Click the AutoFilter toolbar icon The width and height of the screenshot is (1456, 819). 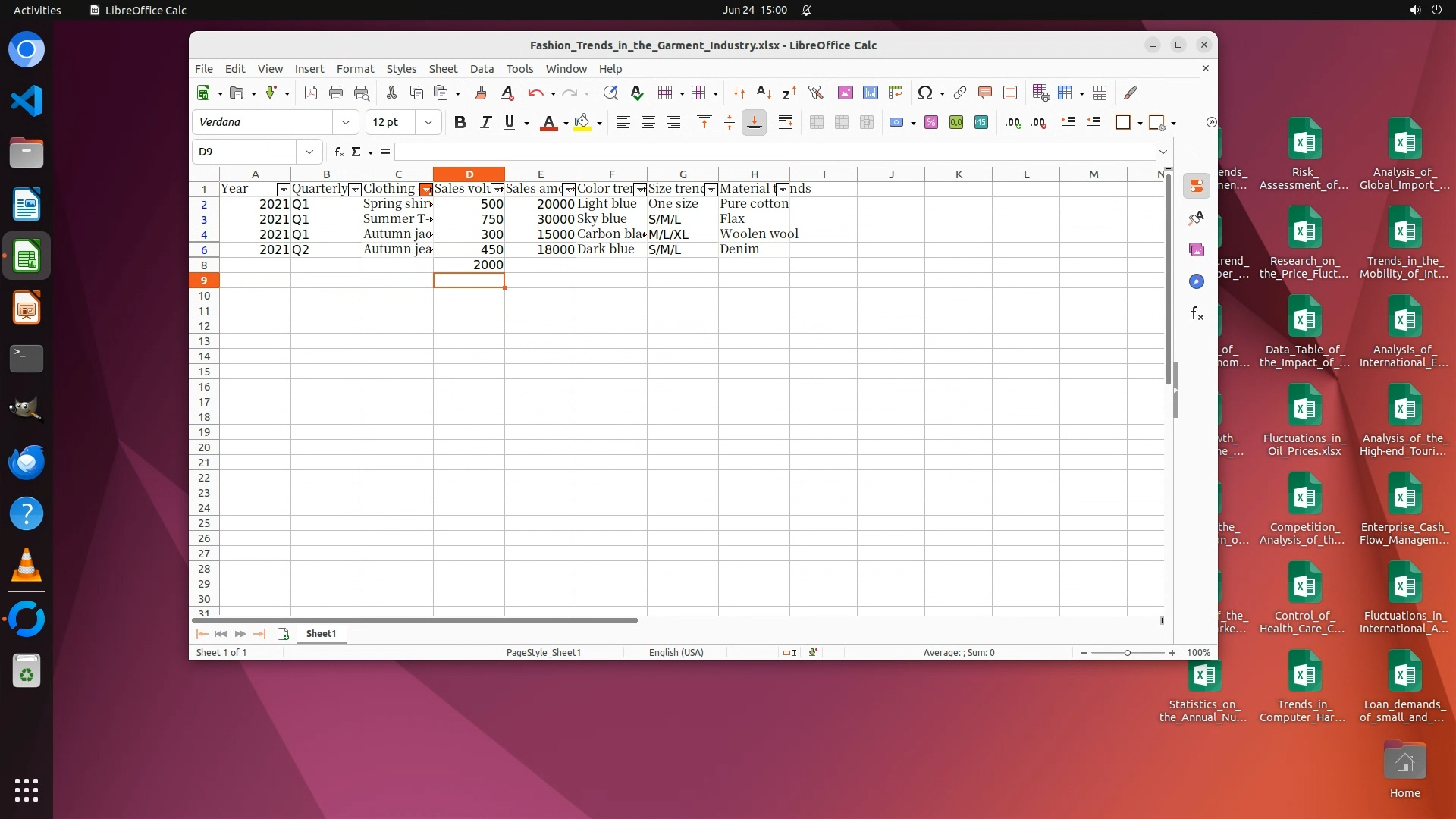[815, 93]
